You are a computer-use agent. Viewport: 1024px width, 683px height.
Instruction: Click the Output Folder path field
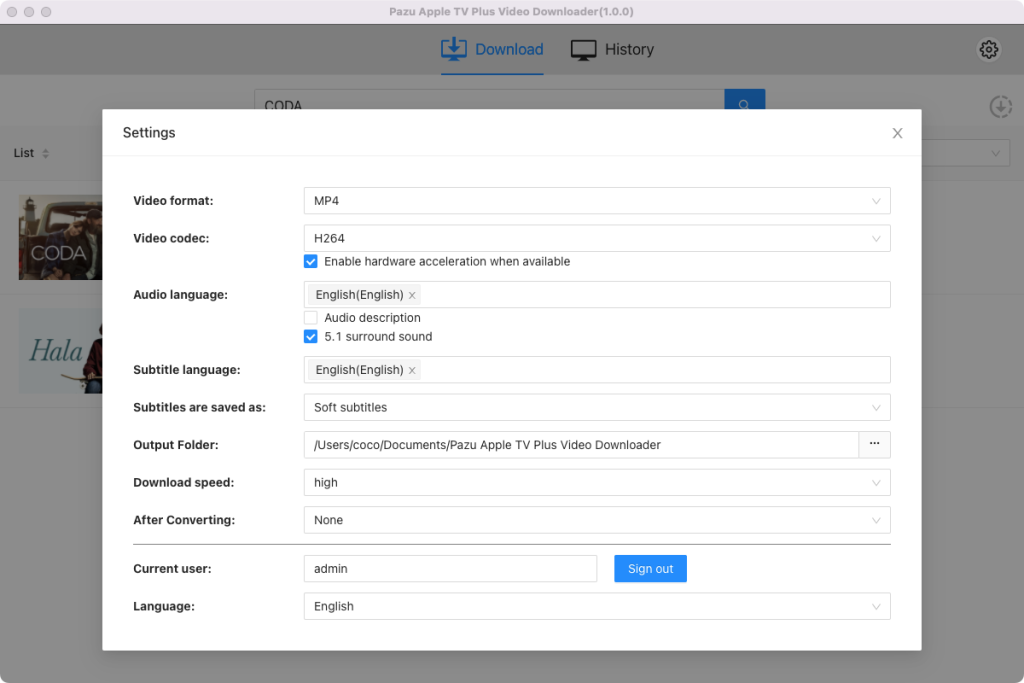coord(581,445)
